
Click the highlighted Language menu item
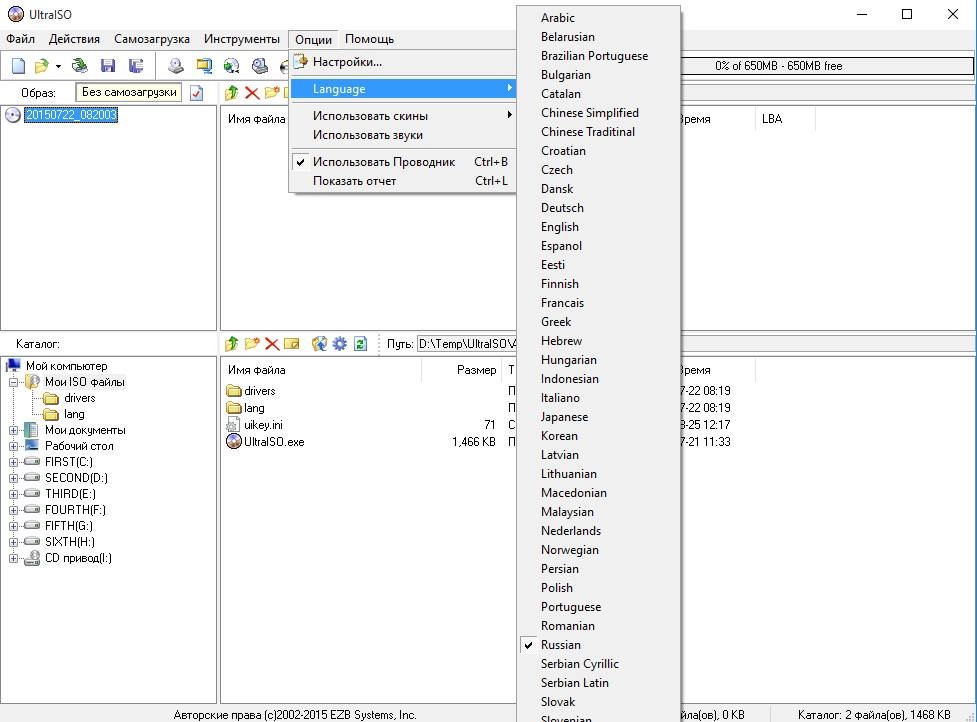pos(403,89)
